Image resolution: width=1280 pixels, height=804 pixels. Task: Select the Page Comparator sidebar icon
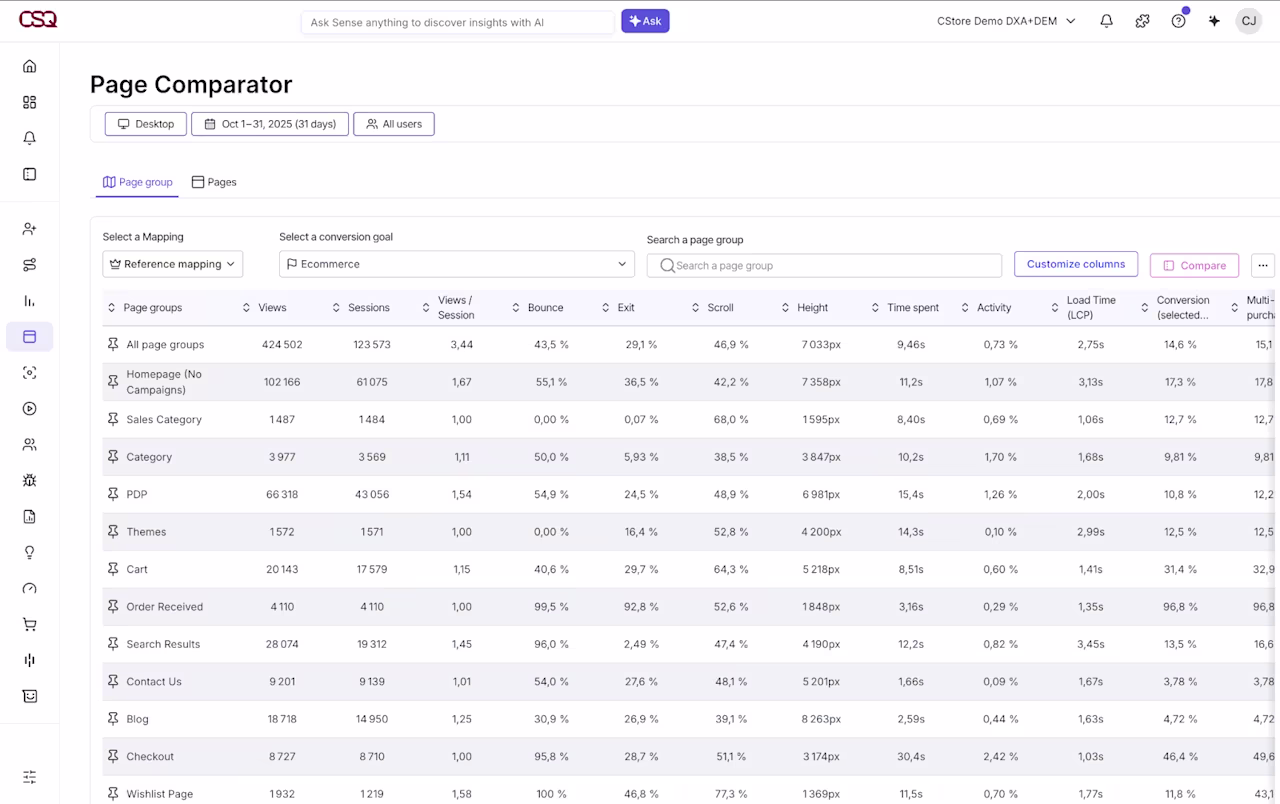(29, 337)
